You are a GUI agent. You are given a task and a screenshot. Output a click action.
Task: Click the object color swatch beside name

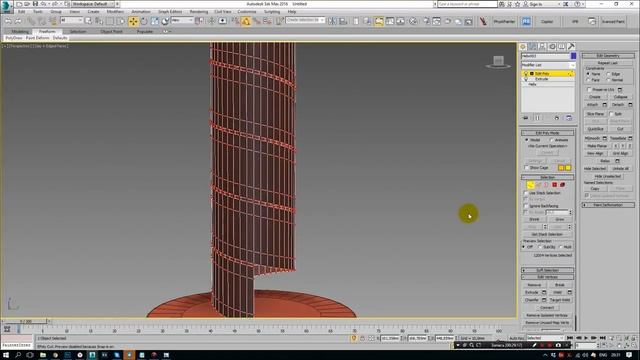(x=573, y=56)
